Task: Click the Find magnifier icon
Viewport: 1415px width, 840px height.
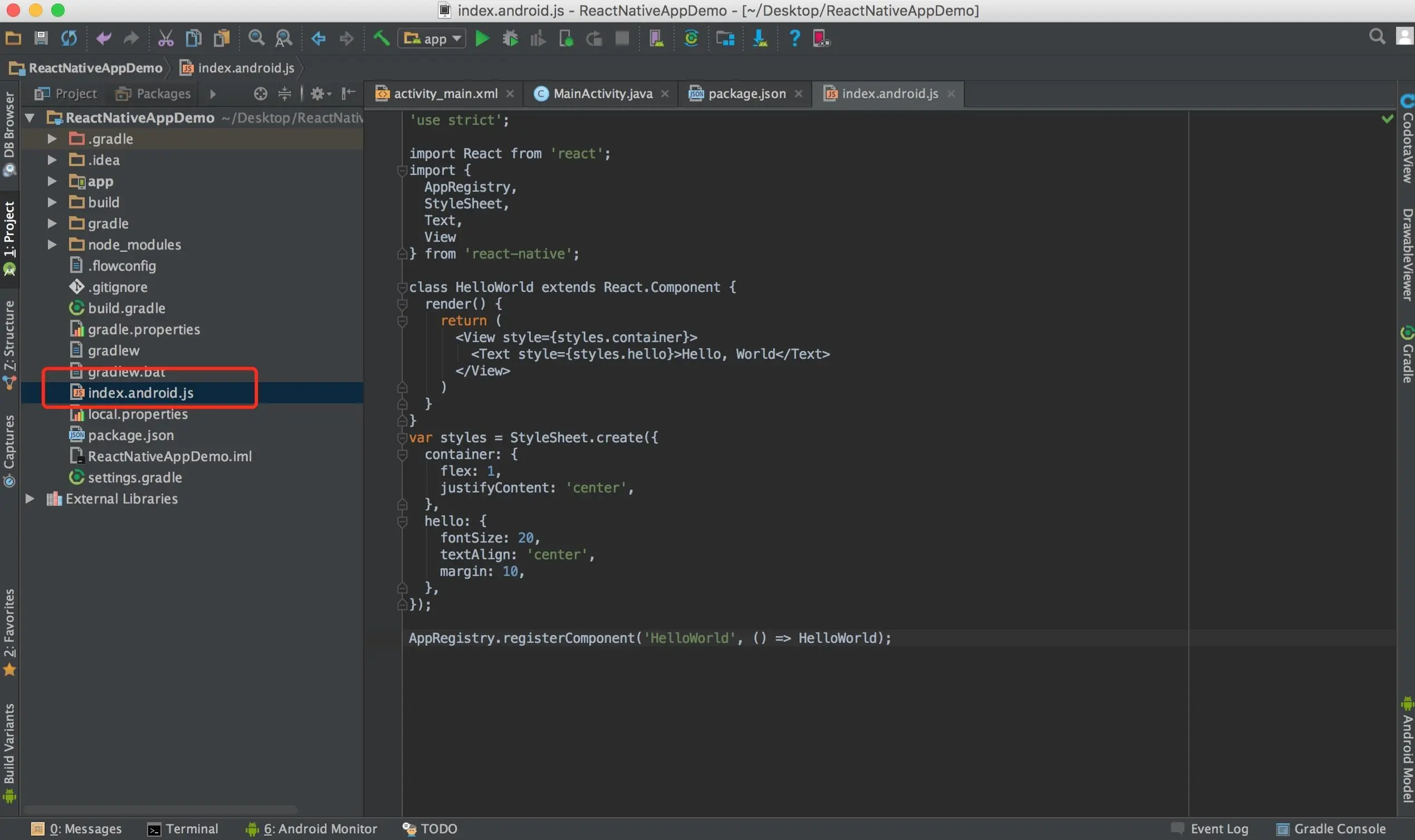Action: 256,38
